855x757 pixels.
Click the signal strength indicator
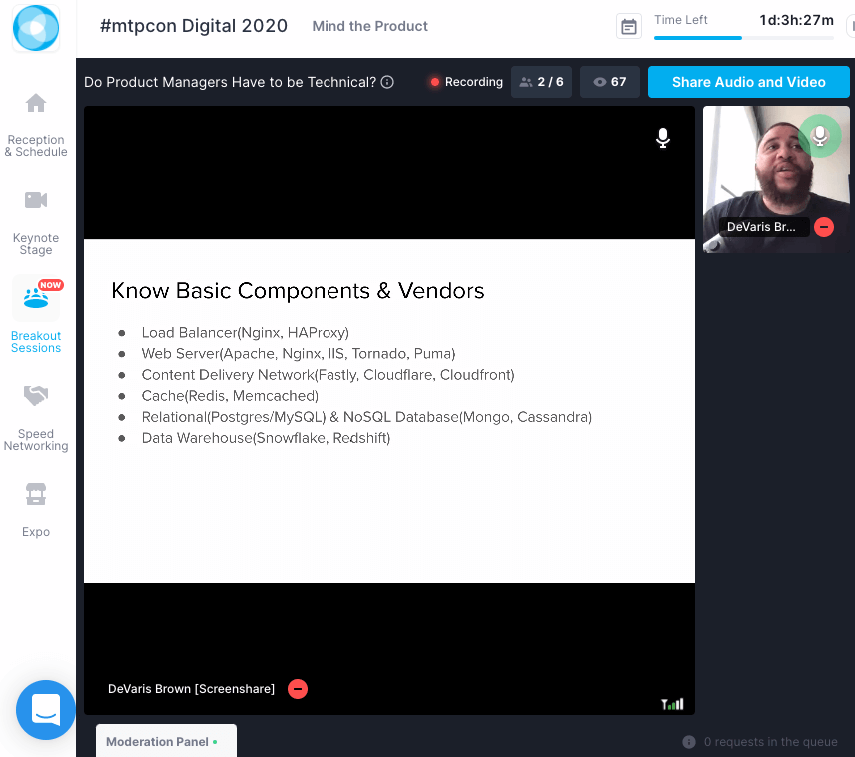[x=673, y=704]
